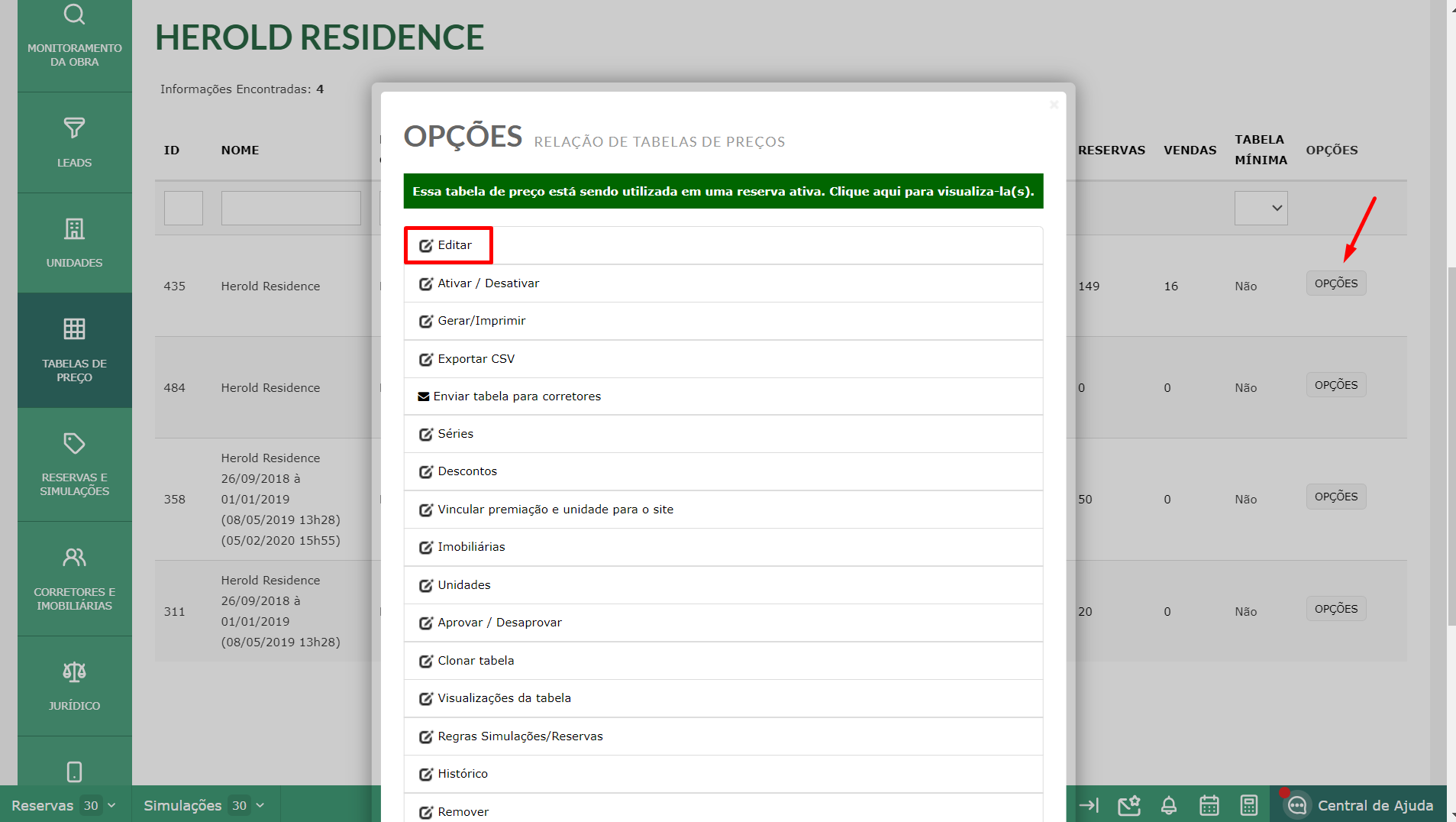Click vendas value 16
This screenshot has height=822, width=1456.
(1170, 286)
